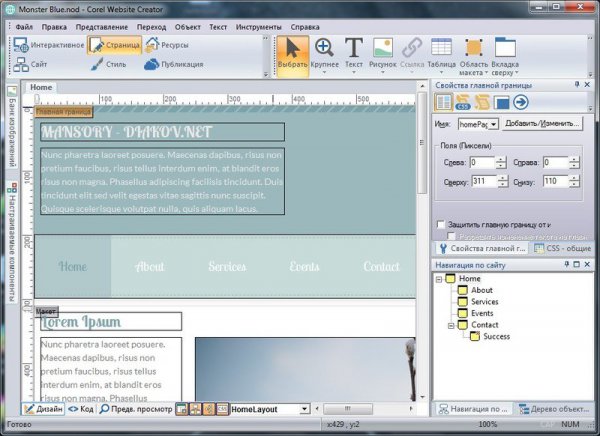Click the blue square background icon
This screenshot has width=600, height=436.
pyautogui.click(x=501, y=103)
